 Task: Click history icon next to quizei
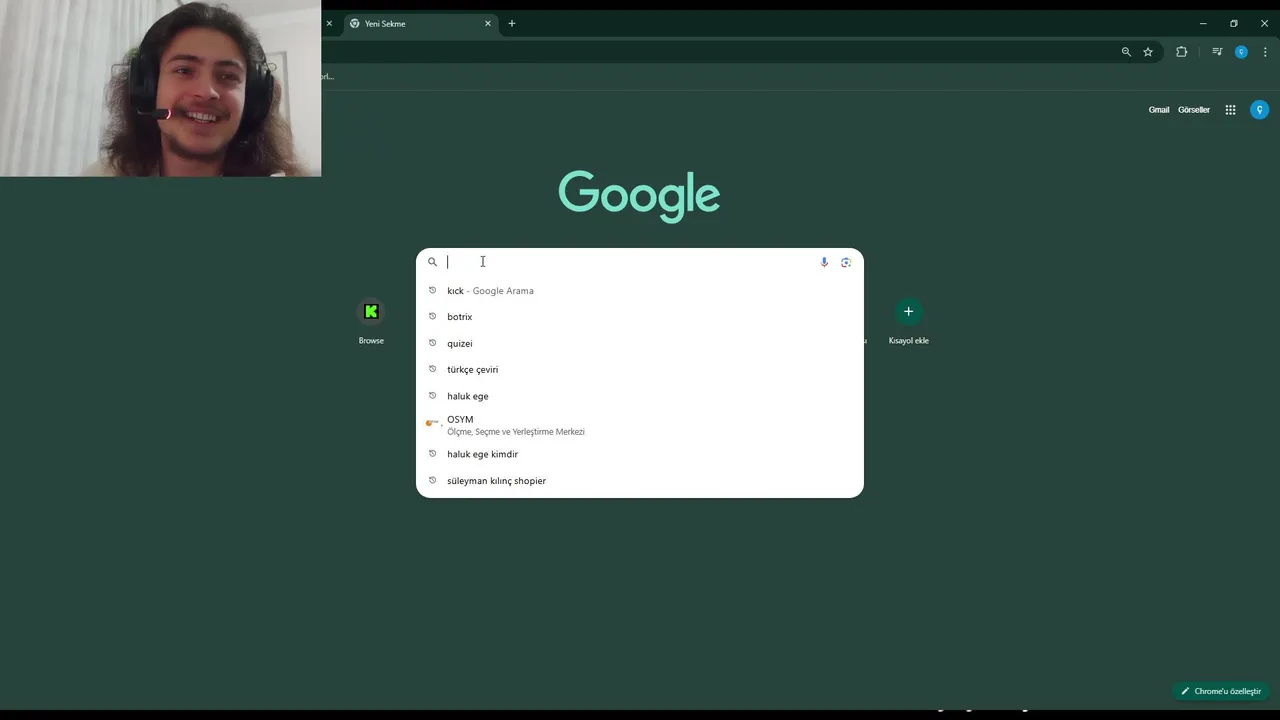(433, 343)
